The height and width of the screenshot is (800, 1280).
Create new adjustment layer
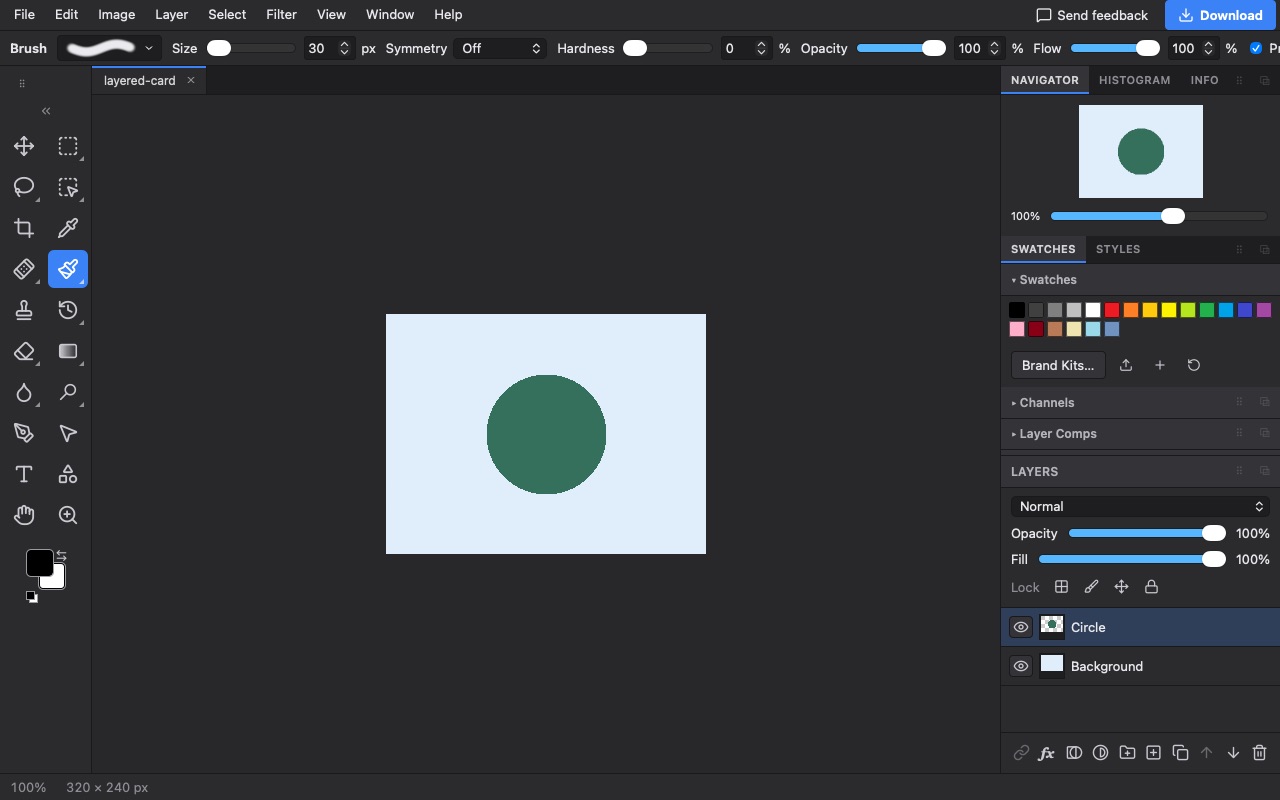click(x=1100, y=753)
